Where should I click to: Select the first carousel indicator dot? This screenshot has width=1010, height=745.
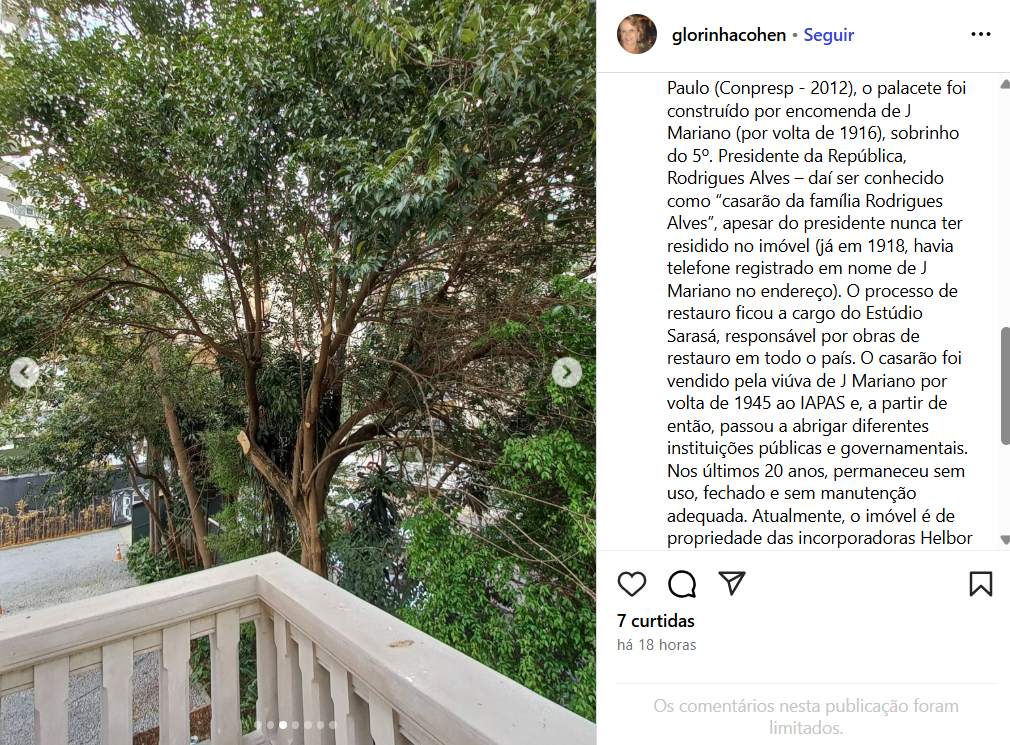258,725
